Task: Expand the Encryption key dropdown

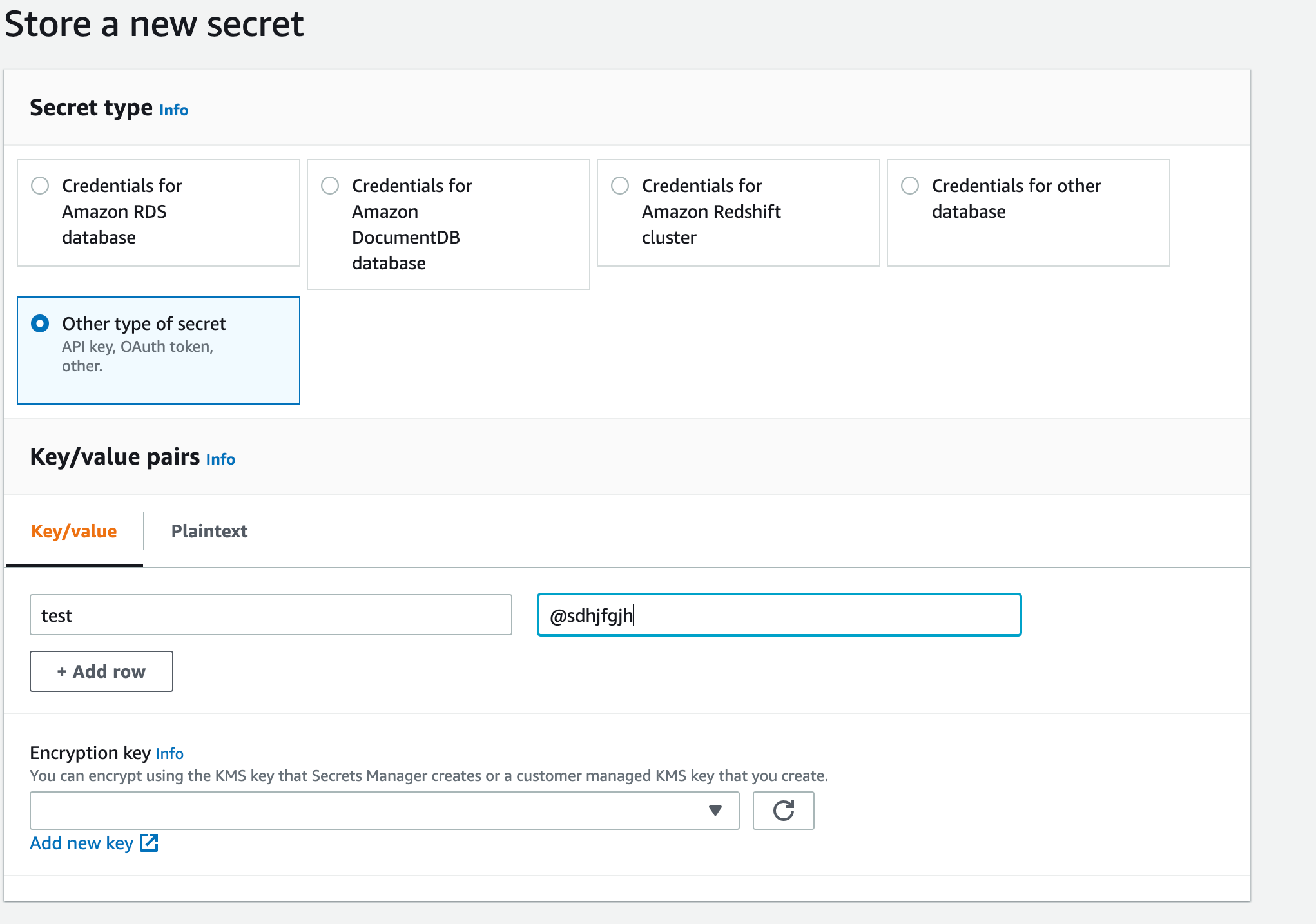Action: pyautogui.click(x=384, y=811)
